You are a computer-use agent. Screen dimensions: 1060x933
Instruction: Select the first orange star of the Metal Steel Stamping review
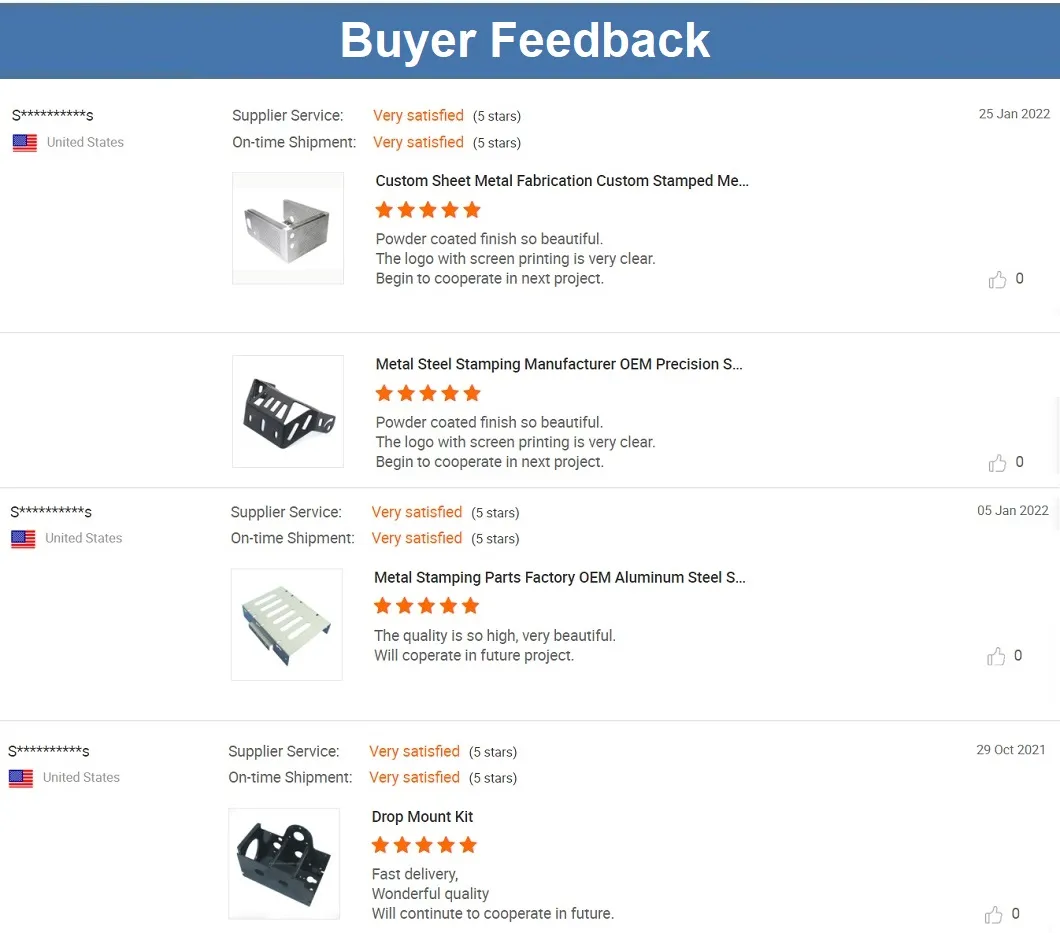click(384, 393)
